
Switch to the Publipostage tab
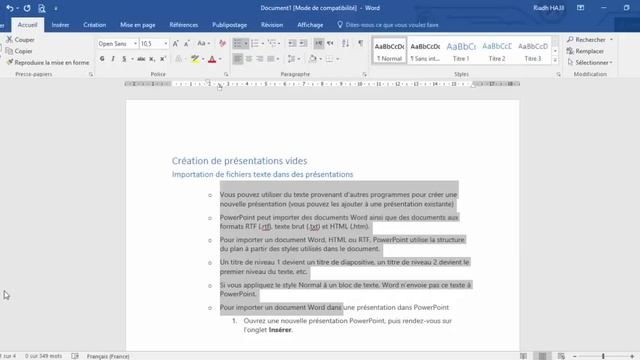click(229, 25)
